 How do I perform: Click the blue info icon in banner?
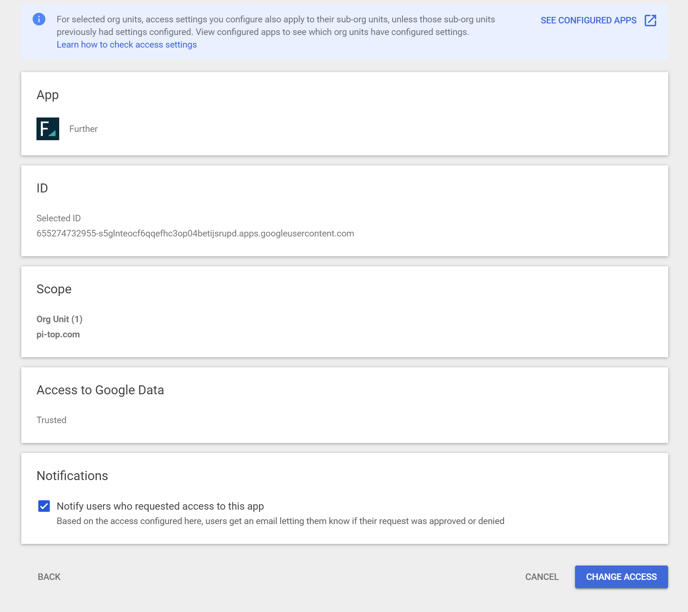pyautogui.click(x=39, y=19)
